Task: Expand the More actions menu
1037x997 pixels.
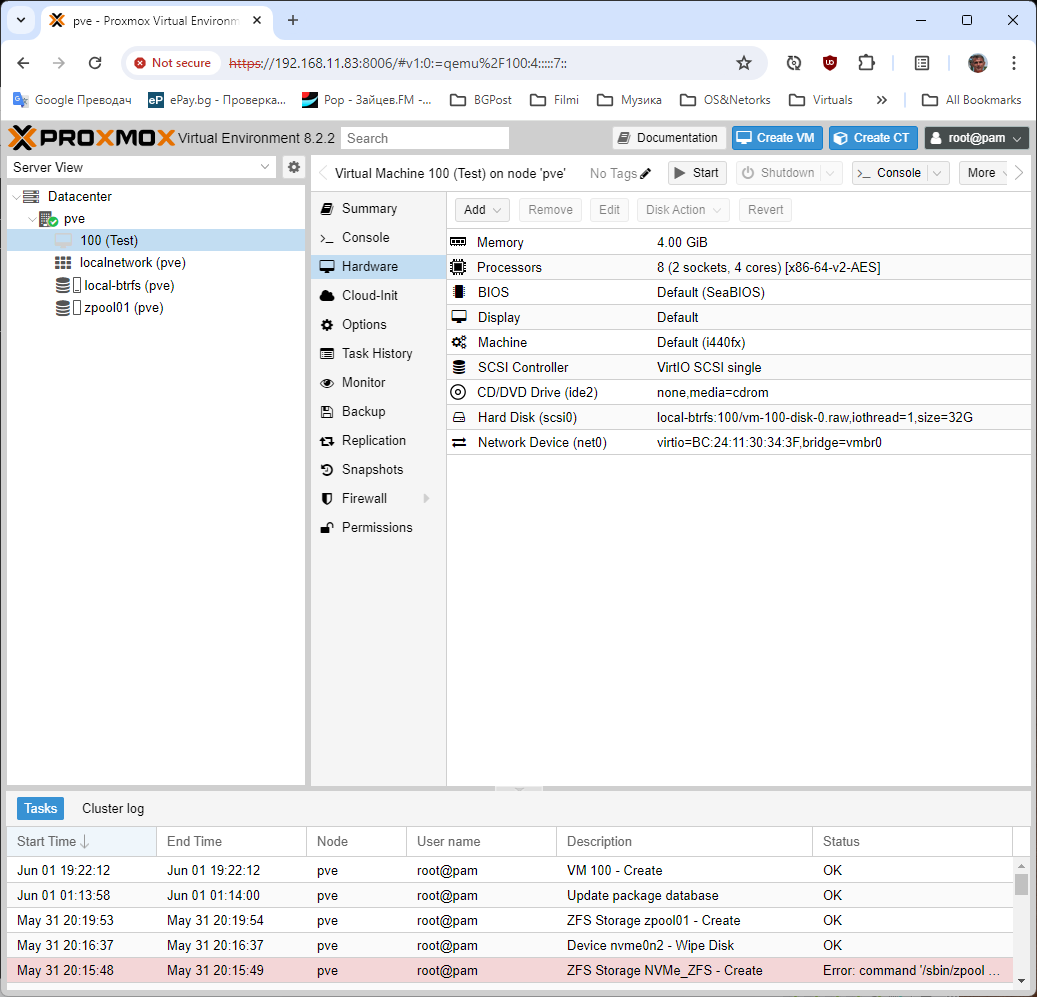Action: 985,173
